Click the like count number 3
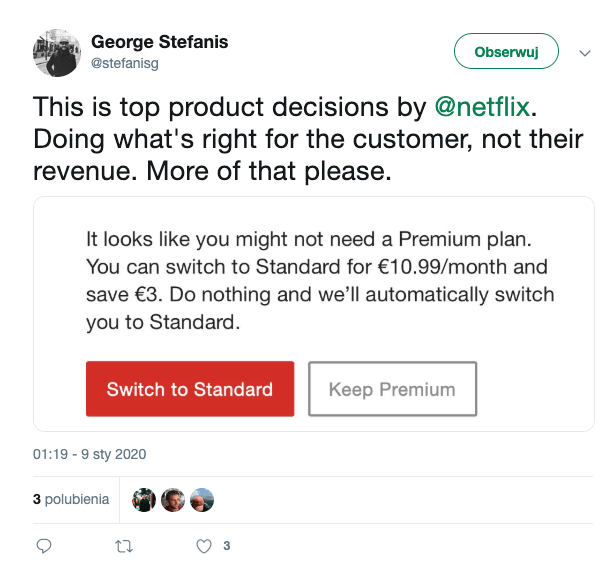 coord(227,546)
